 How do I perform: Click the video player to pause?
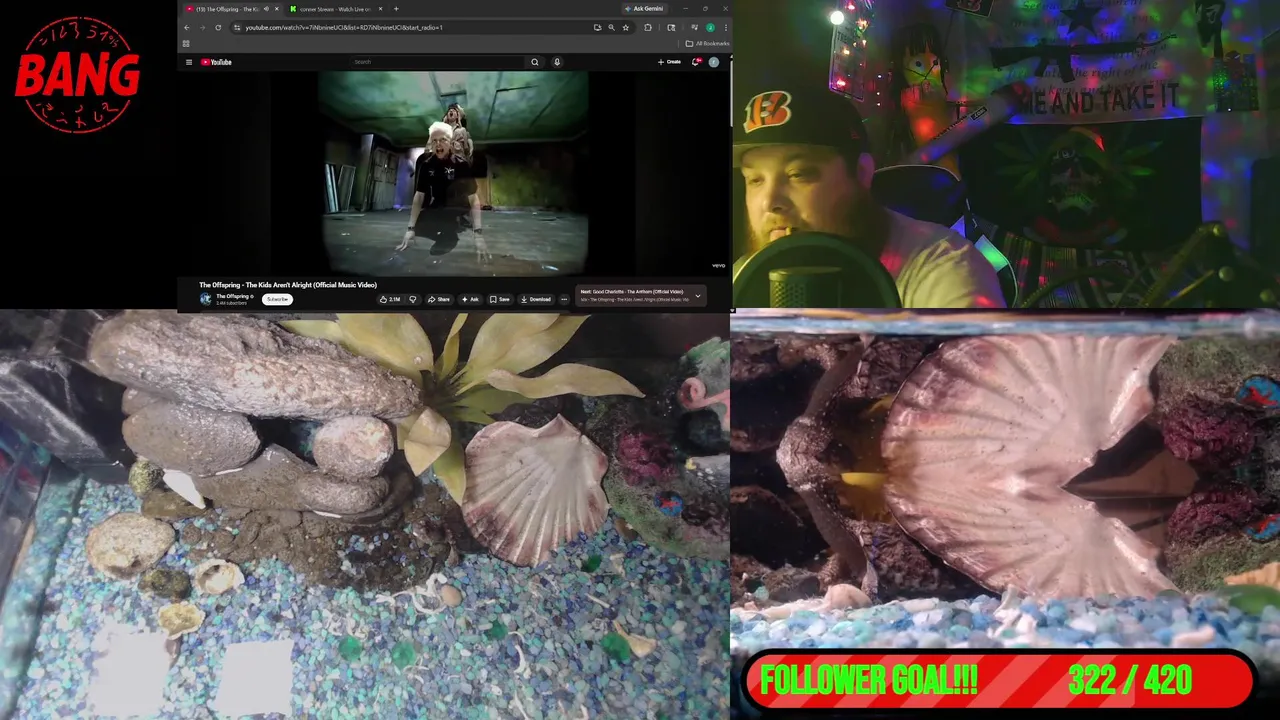[453, 172]
